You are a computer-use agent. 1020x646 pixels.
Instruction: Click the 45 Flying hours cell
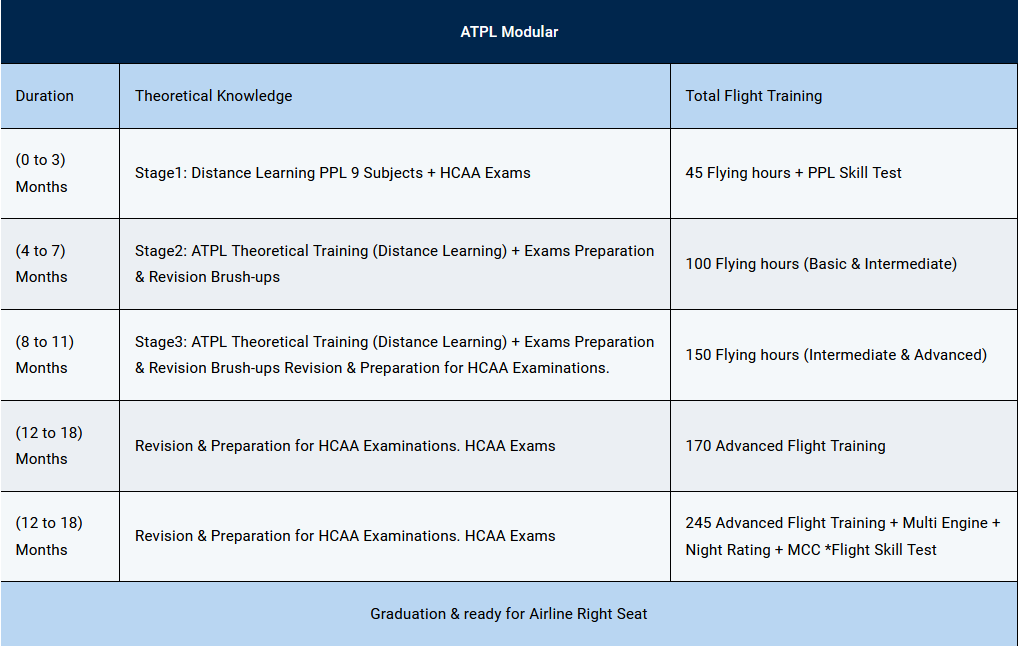(793, 173)
